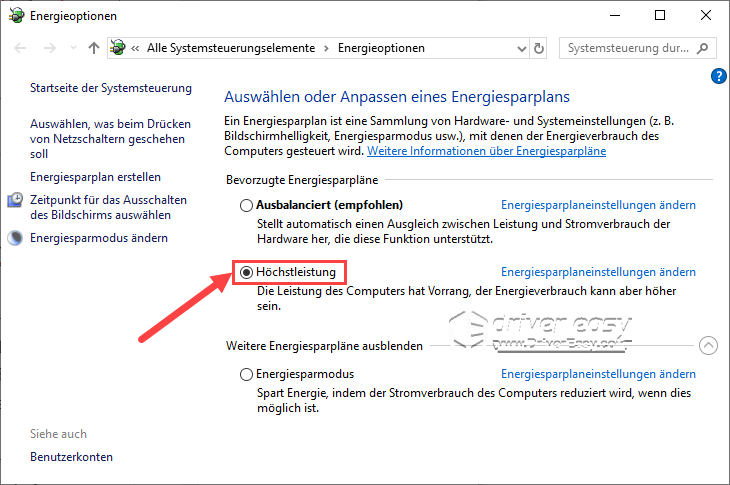Image resolution: width=730 pixels, height=485 pixels.
Task: Click the Siehe auch label
Action: 58,434
